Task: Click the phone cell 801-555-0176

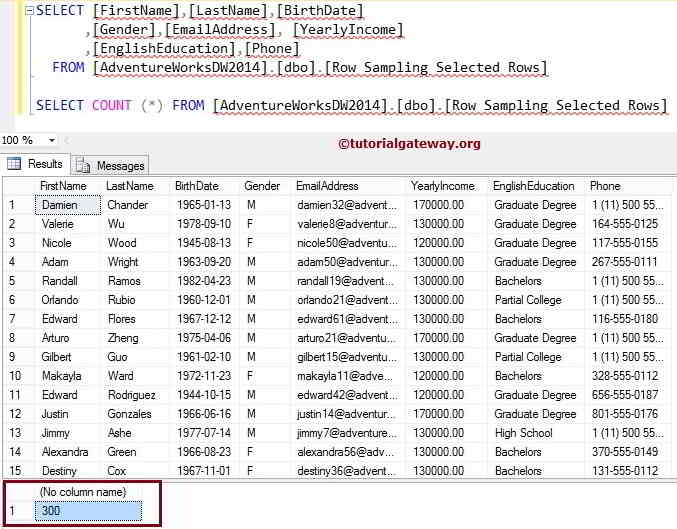Action: click(x=624, y=414)
